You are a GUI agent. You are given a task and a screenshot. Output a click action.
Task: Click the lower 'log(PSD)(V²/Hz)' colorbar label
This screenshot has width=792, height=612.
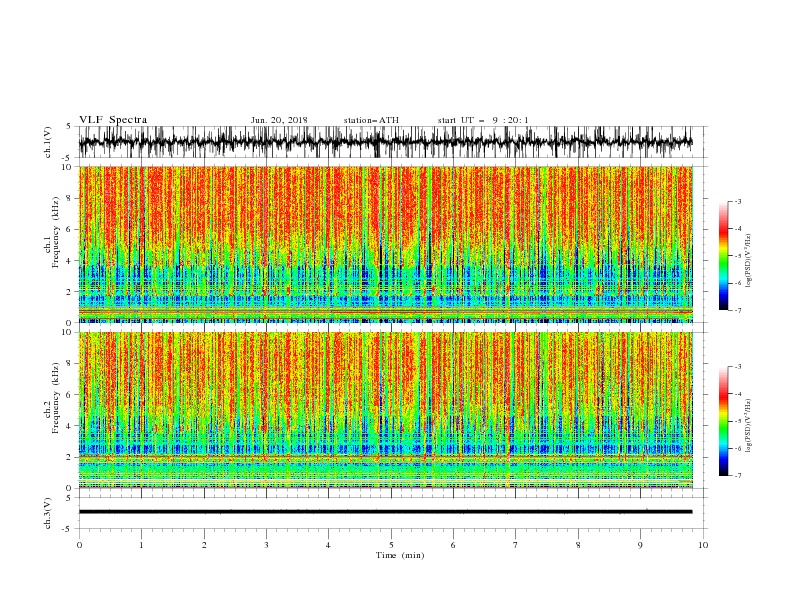[749, 426]
